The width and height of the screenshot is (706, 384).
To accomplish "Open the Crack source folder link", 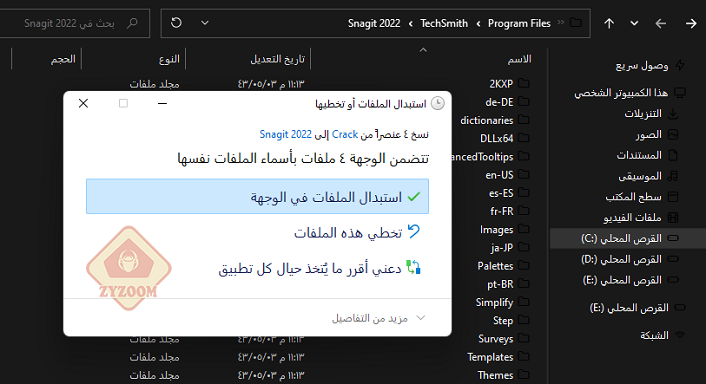I will tap(345, 134).
